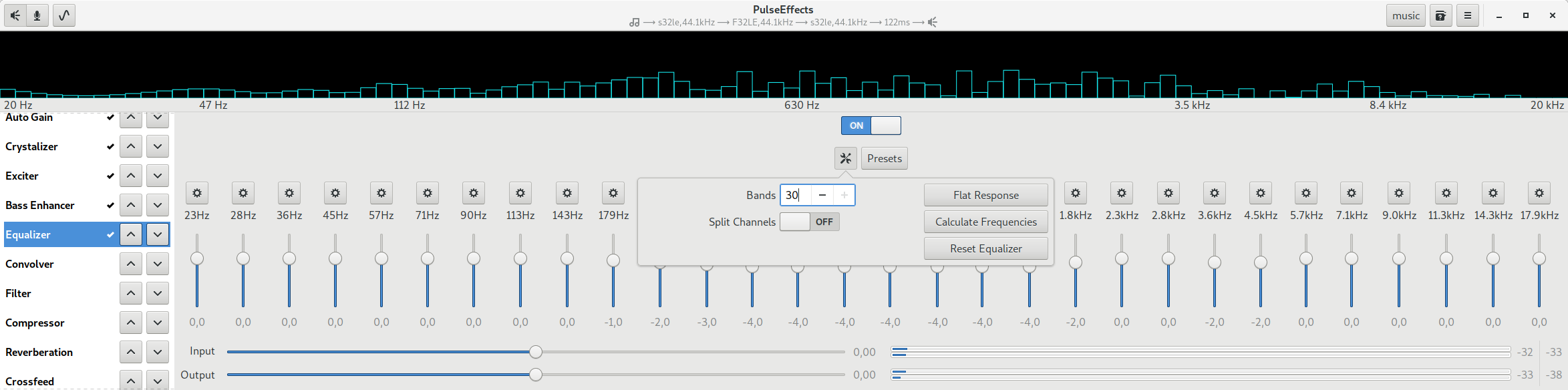Open settings gear for 28Hz band
The image size is (1568, 390).
243,193
